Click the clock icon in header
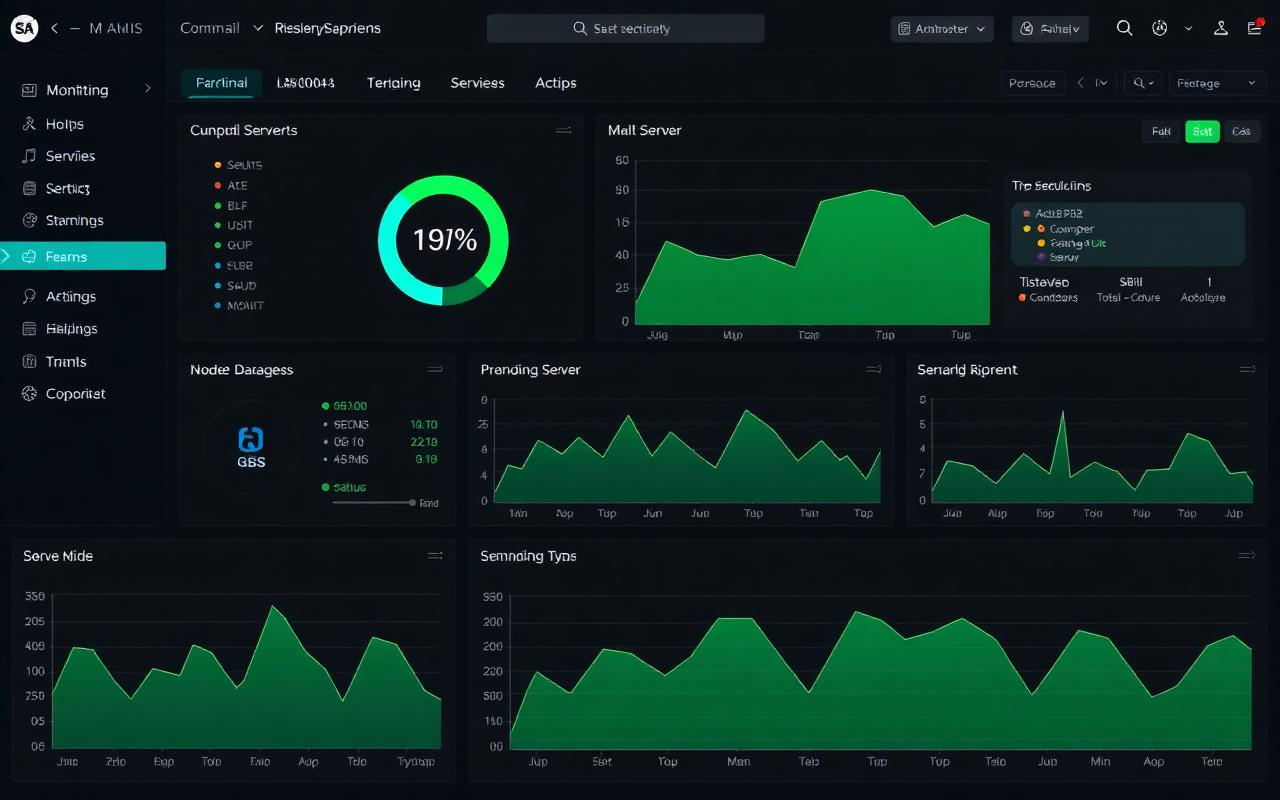1280x800 pixels. point(1160,29)
